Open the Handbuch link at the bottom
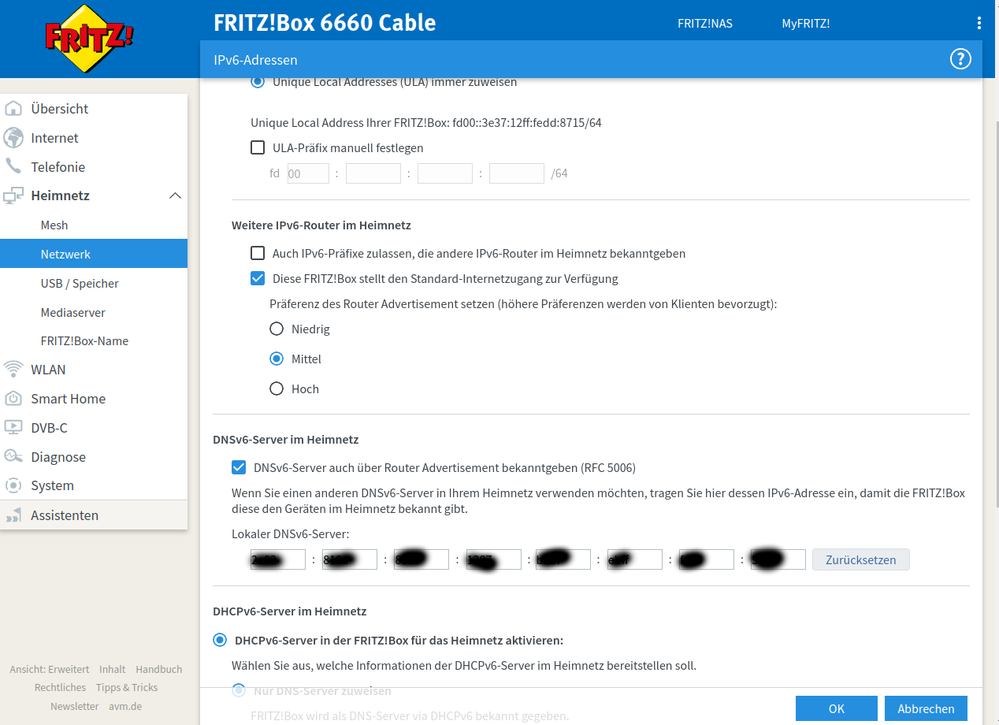The height and width of the screenshot is (725, 999). pos(158,669)
